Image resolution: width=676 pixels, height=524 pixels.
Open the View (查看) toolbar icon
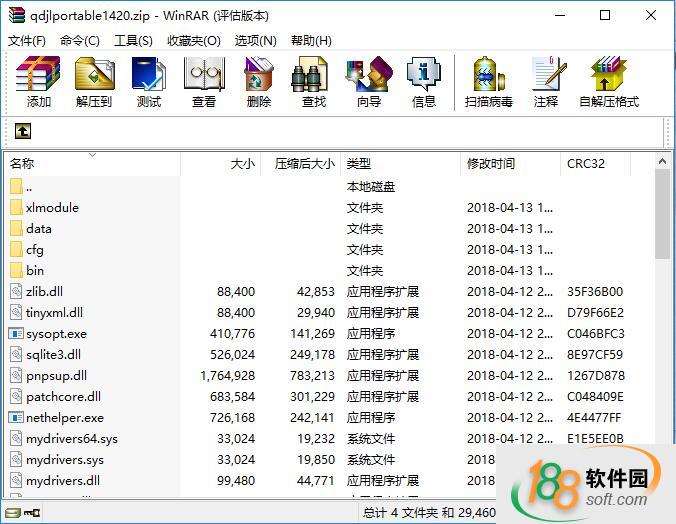pos(204,81)
